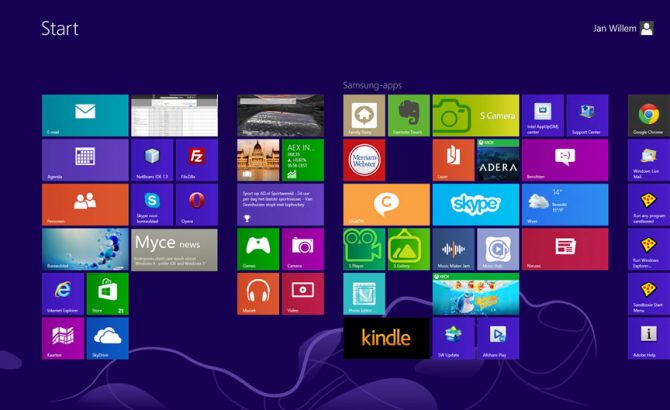Launch the SkyDrive tile

tap(108, 338)
